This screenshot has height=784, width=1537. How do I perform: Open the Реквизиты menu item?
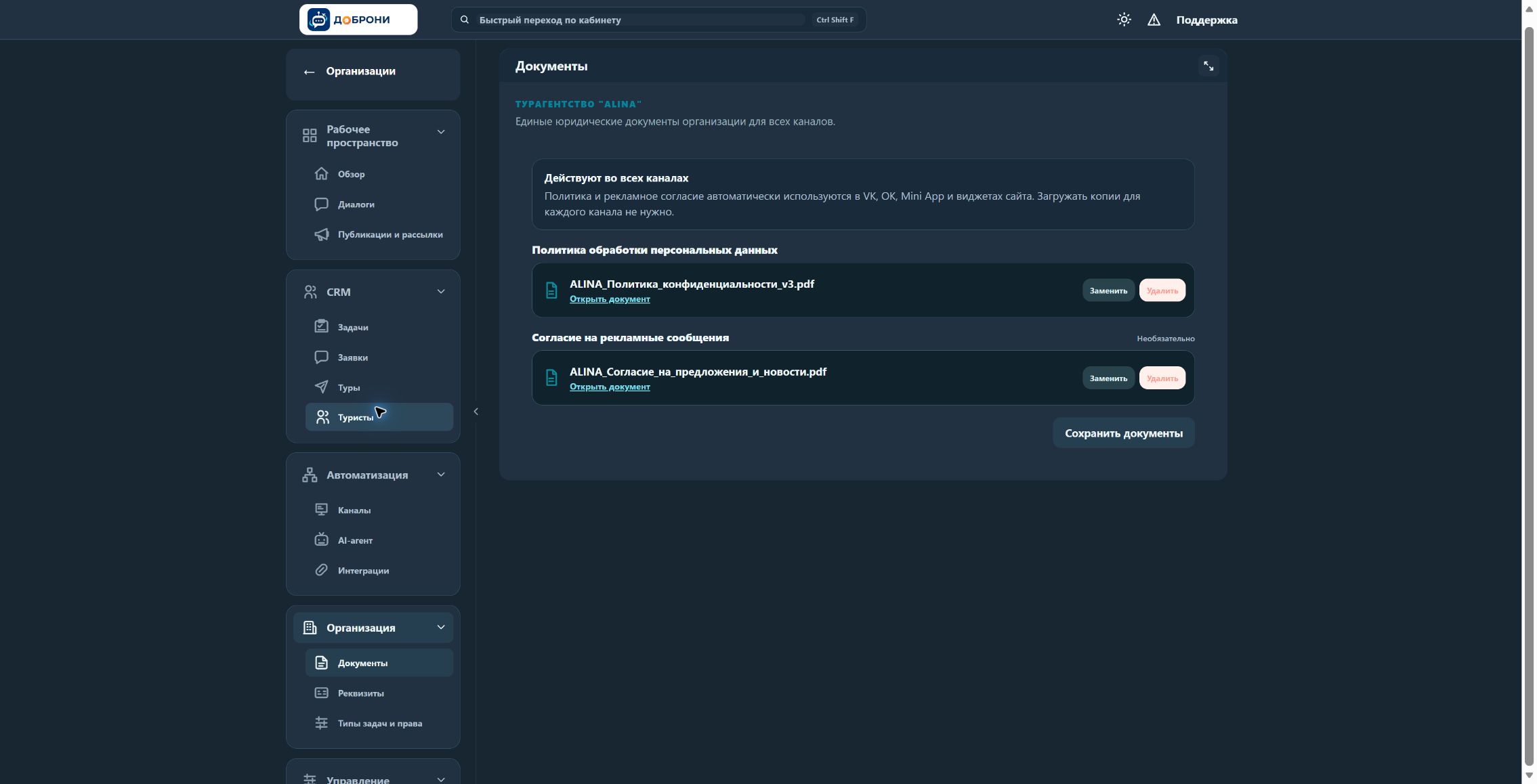(x=379, y=693)
